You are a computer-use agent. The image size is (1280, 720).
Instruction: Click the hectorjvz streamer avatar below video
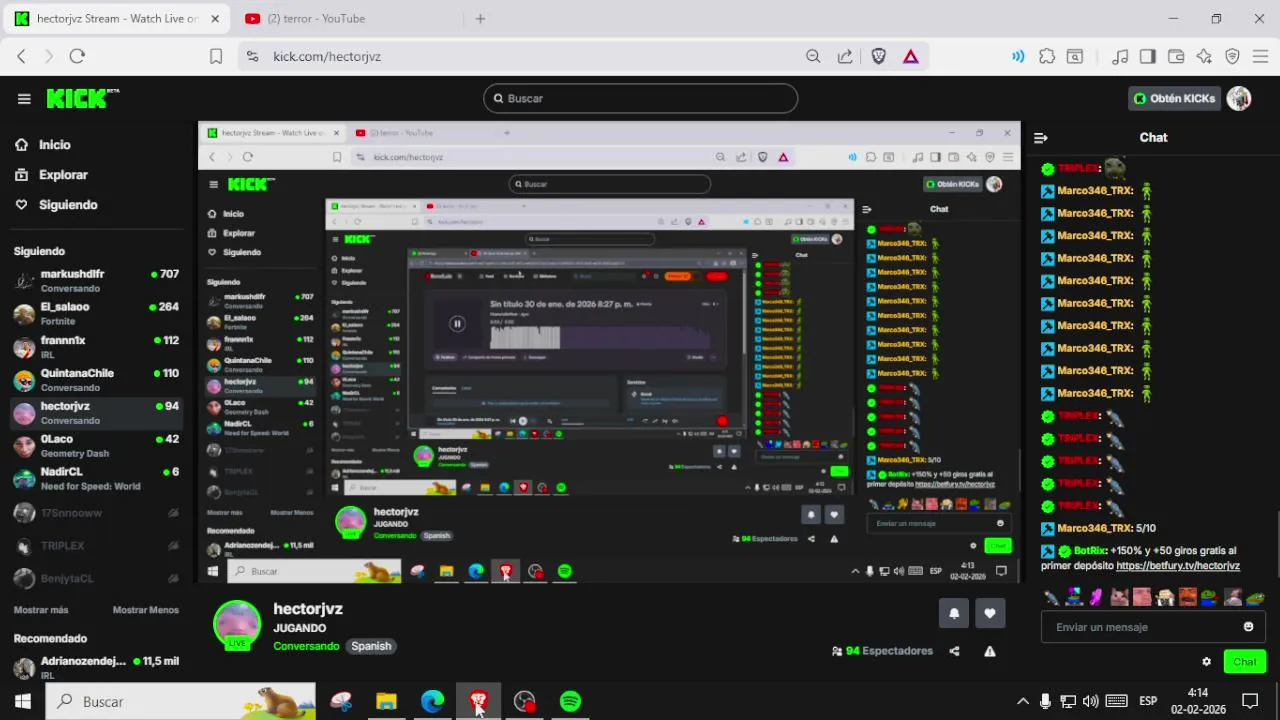click(x=237, y=625)
